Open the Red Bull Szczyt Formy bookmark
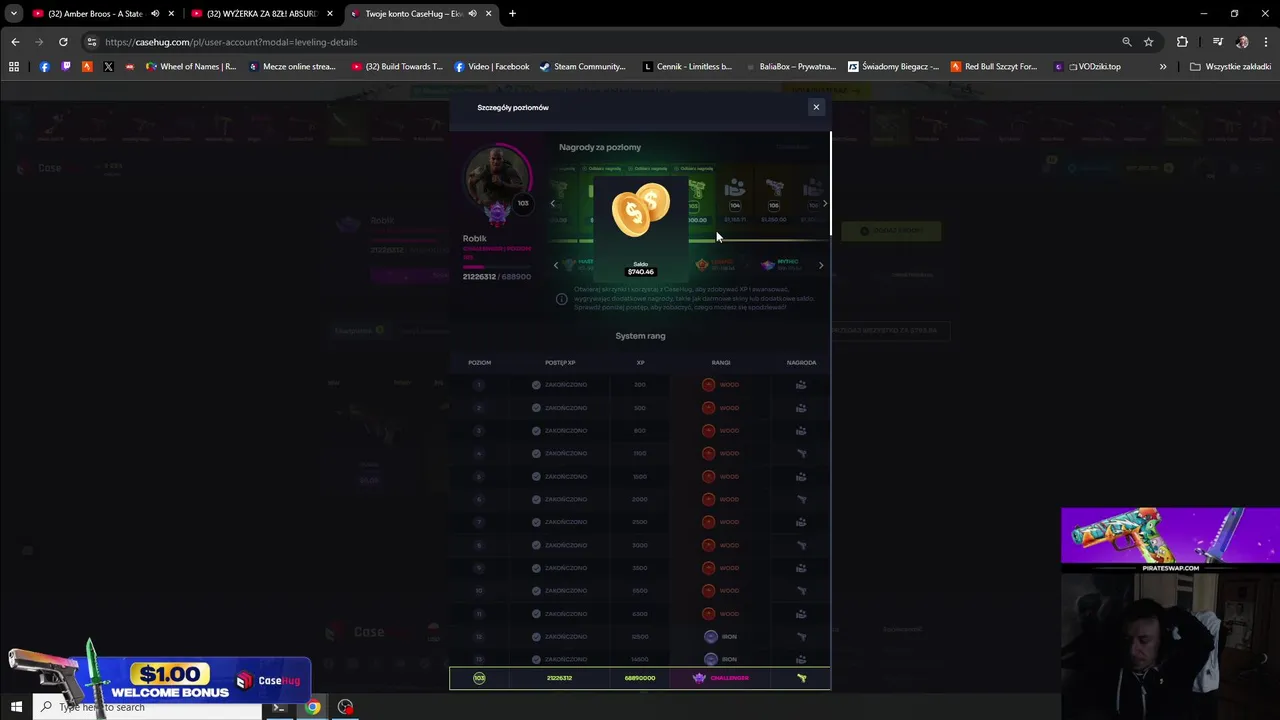This screenshot has height=720, width=1280. [994, 67]
